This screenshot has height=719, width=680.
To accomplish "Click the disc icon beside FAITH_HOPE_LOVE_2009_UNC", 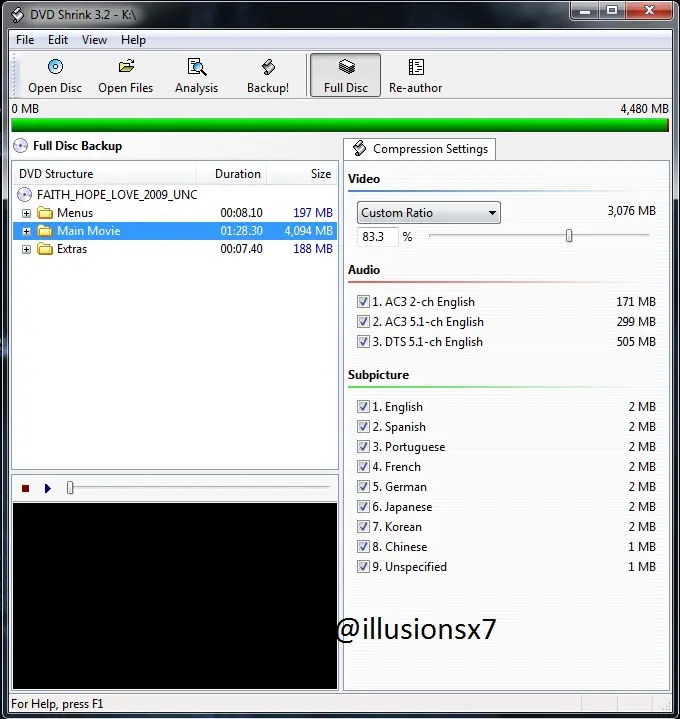I will pos(24,195).
